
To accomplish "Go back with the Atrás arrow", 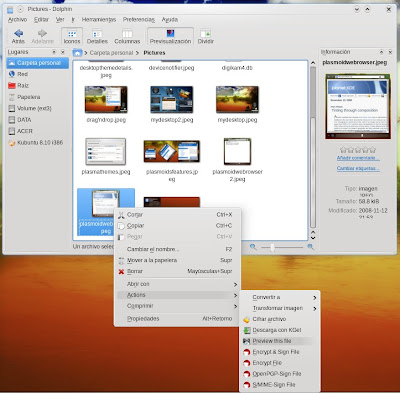I will click(18, 36).
